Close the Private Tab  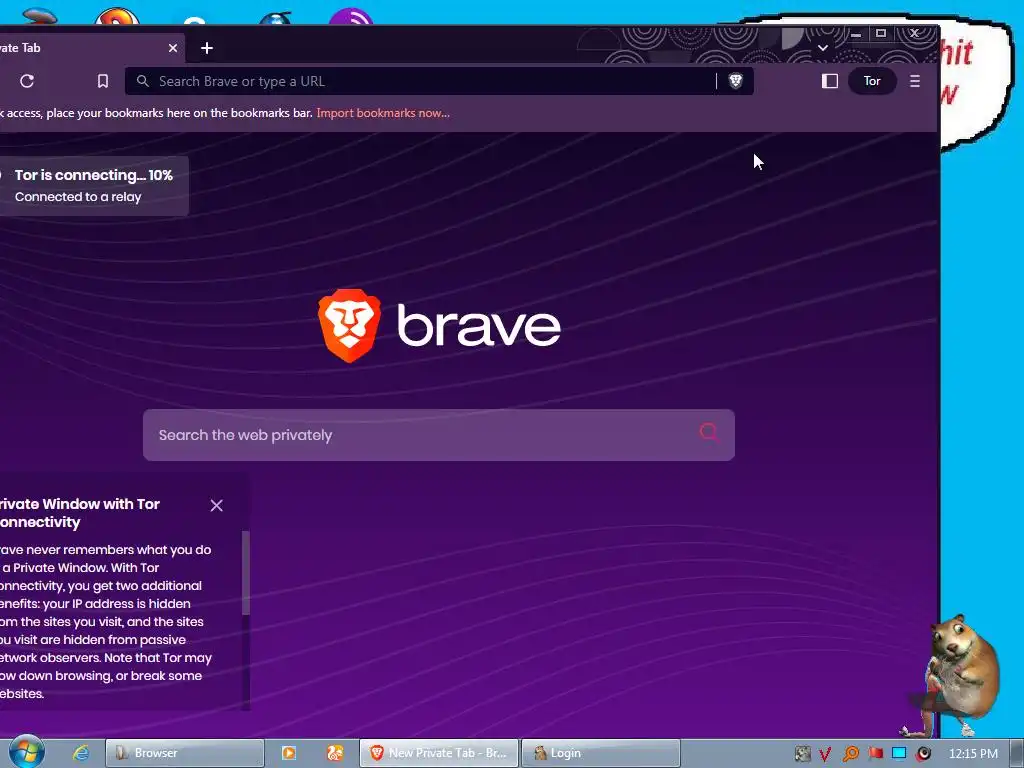pos(172,48)
